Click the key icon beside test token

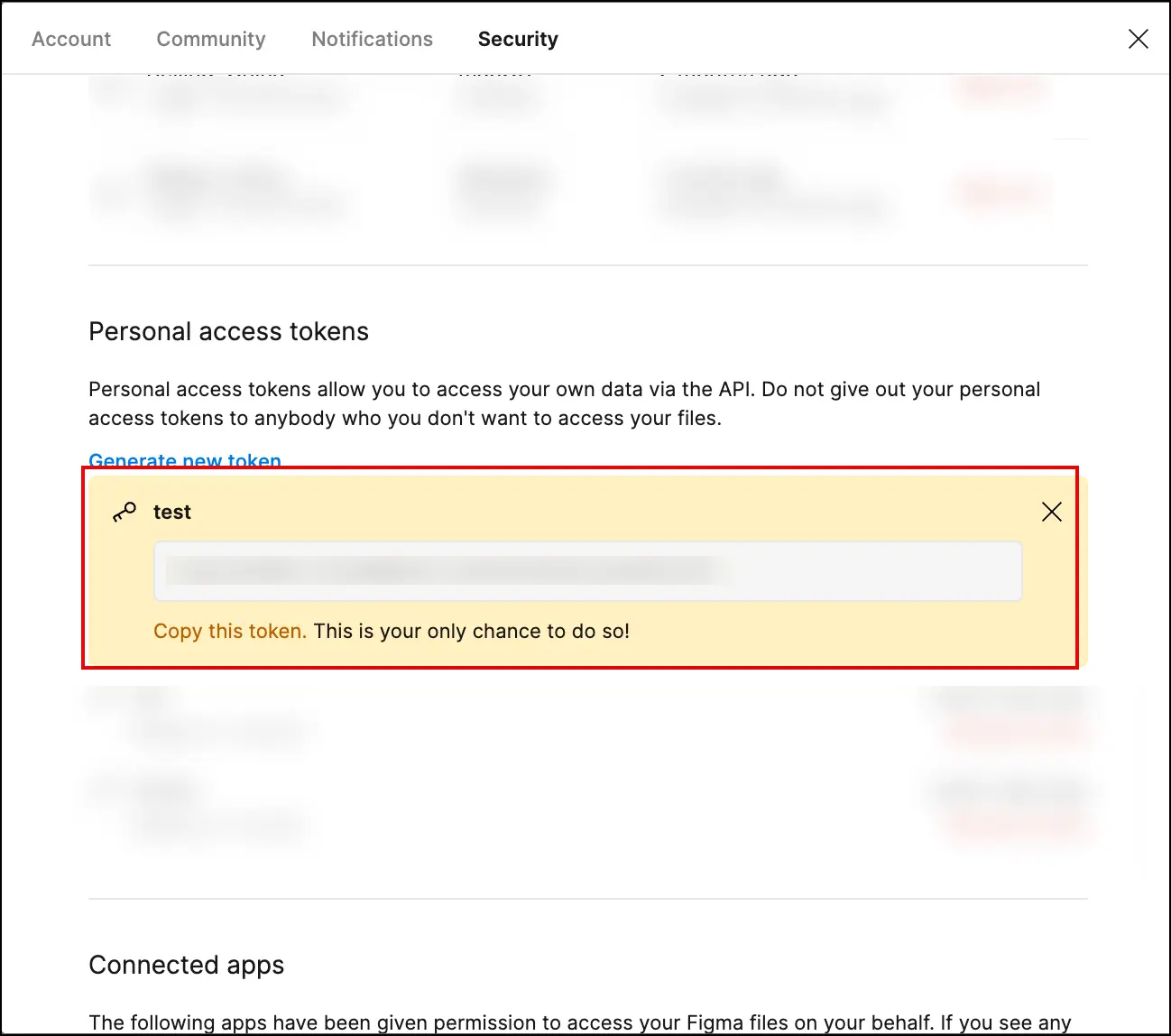click(x=124, y=512)
